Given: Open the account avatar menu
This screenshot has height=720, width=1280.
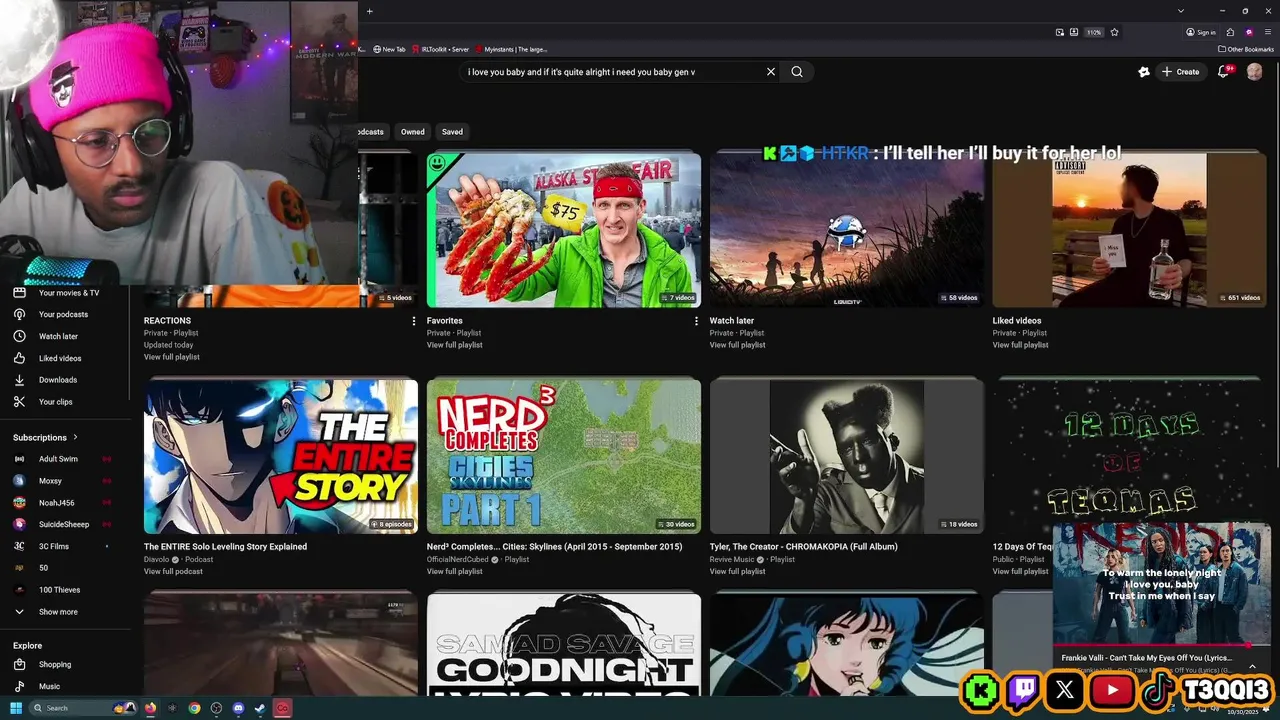Looking at the screenshot, I should pyautogui.click(x=1255, y=72).
